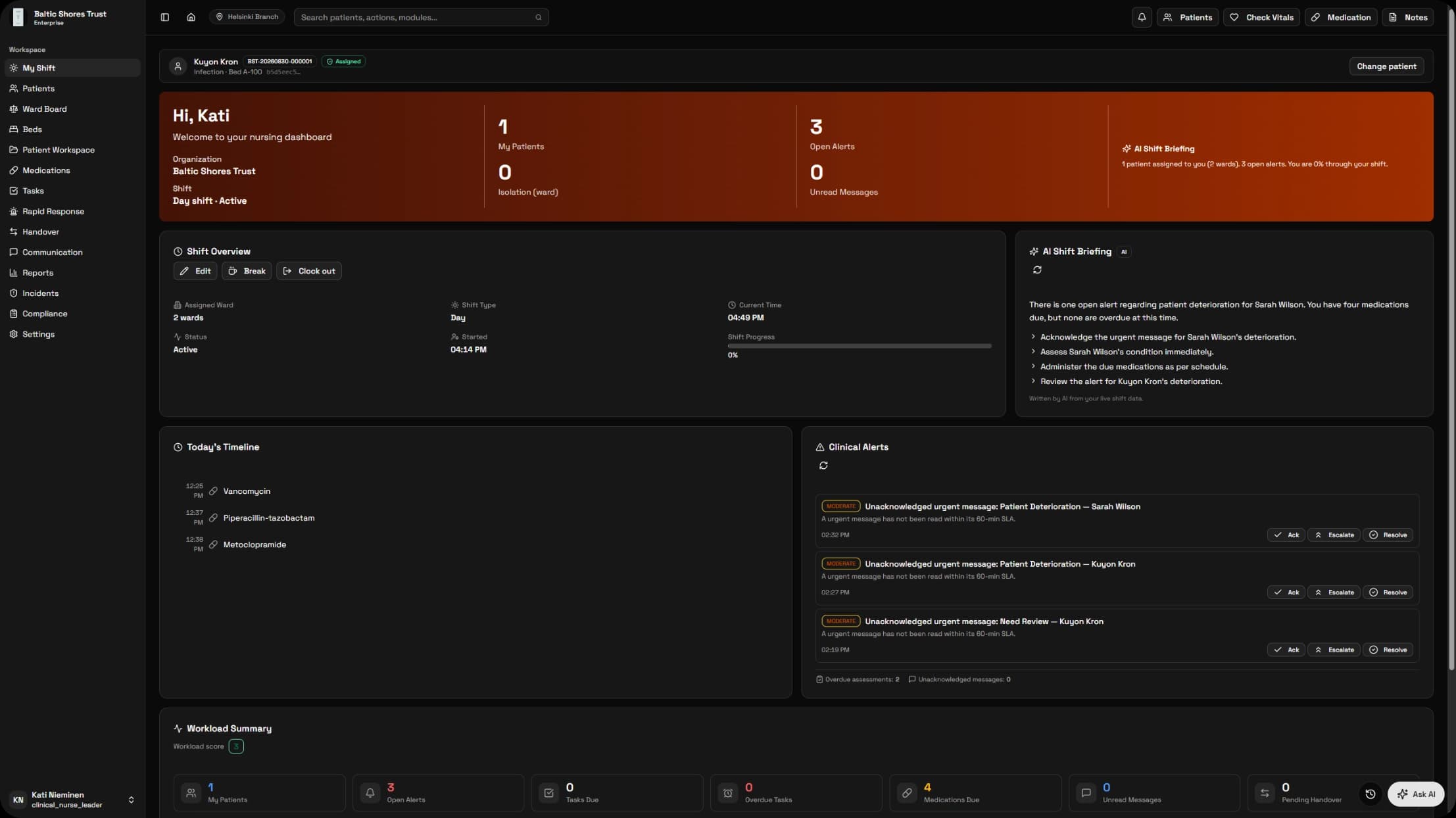Open Rapid Response in the sidebar
Viewport: 1456px width, 818px height.
coord(72,212)
